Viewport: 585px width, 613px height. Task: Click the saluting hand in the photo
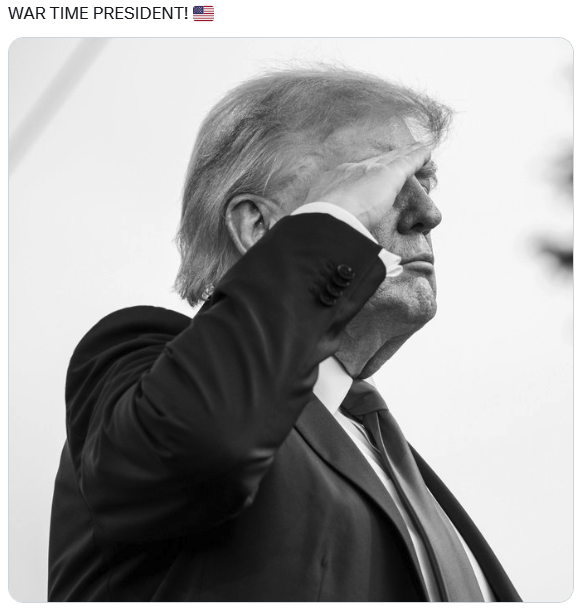377,180
